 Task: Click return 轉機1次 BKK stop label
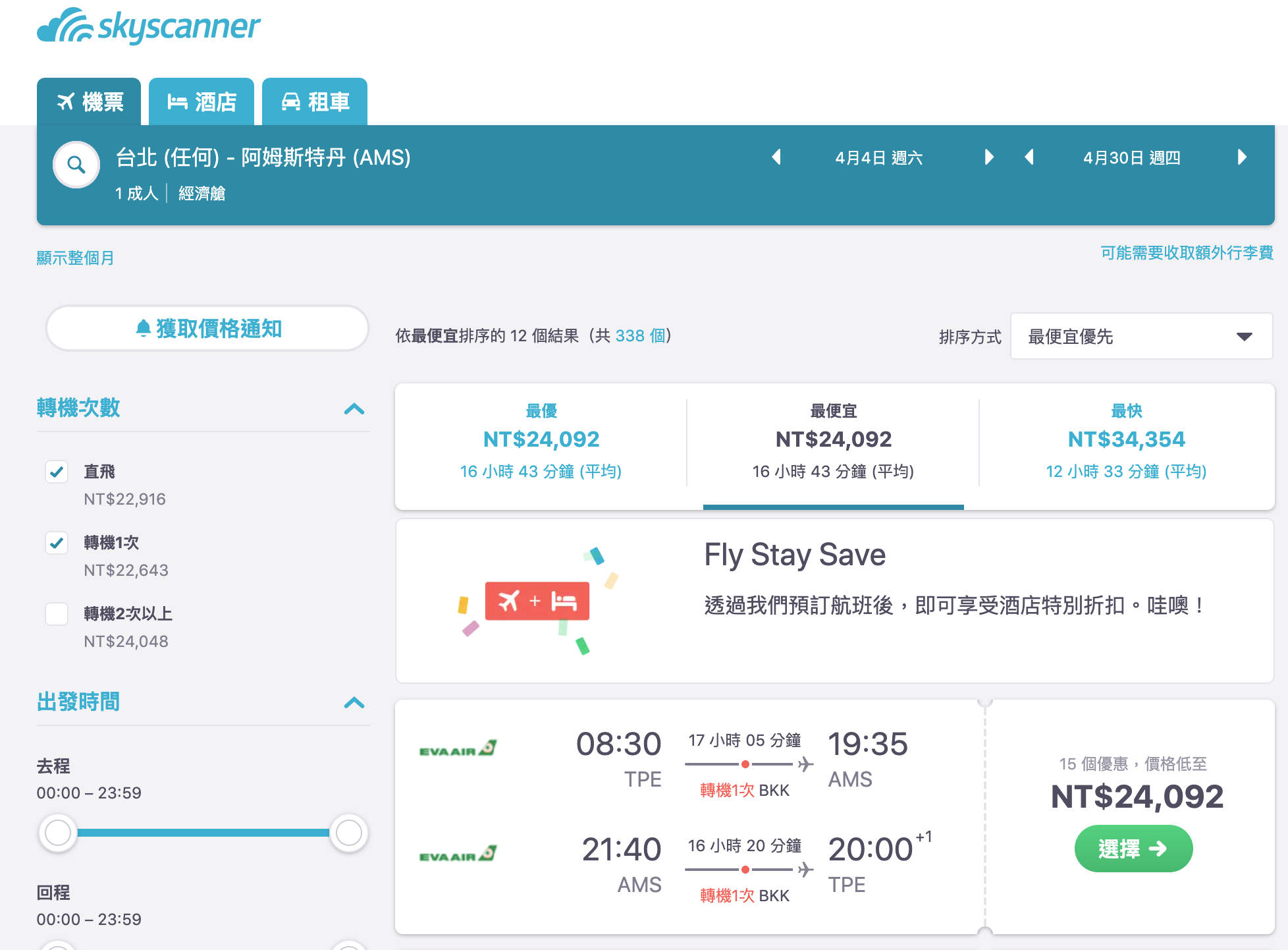pyautogui.click(x=745, y=896)
